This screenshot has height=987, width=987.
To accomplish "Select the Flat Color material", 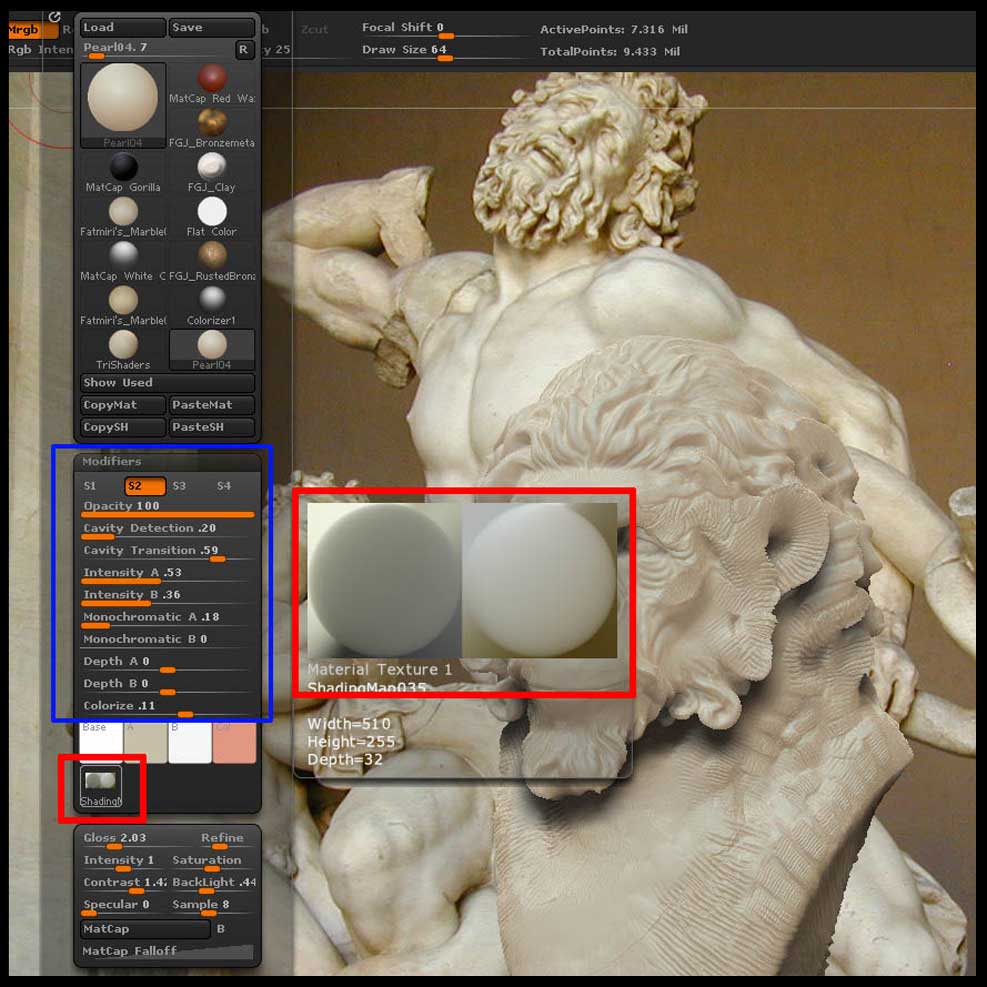I will (211, 211).
